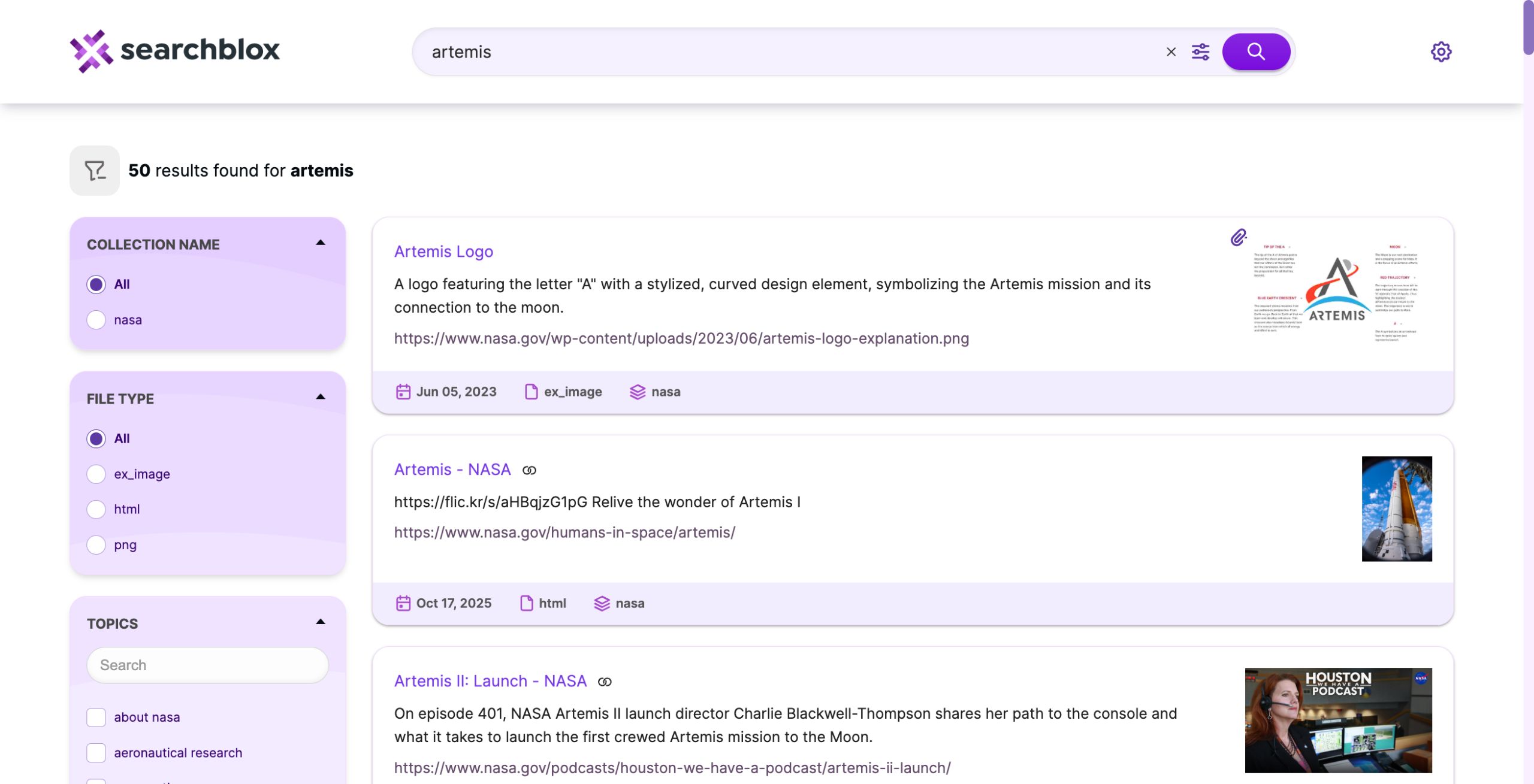Click paperclip attachment icon on Artemis Logo
The width and height of the screenshot is (1534, 784).
coord(1238,238)
